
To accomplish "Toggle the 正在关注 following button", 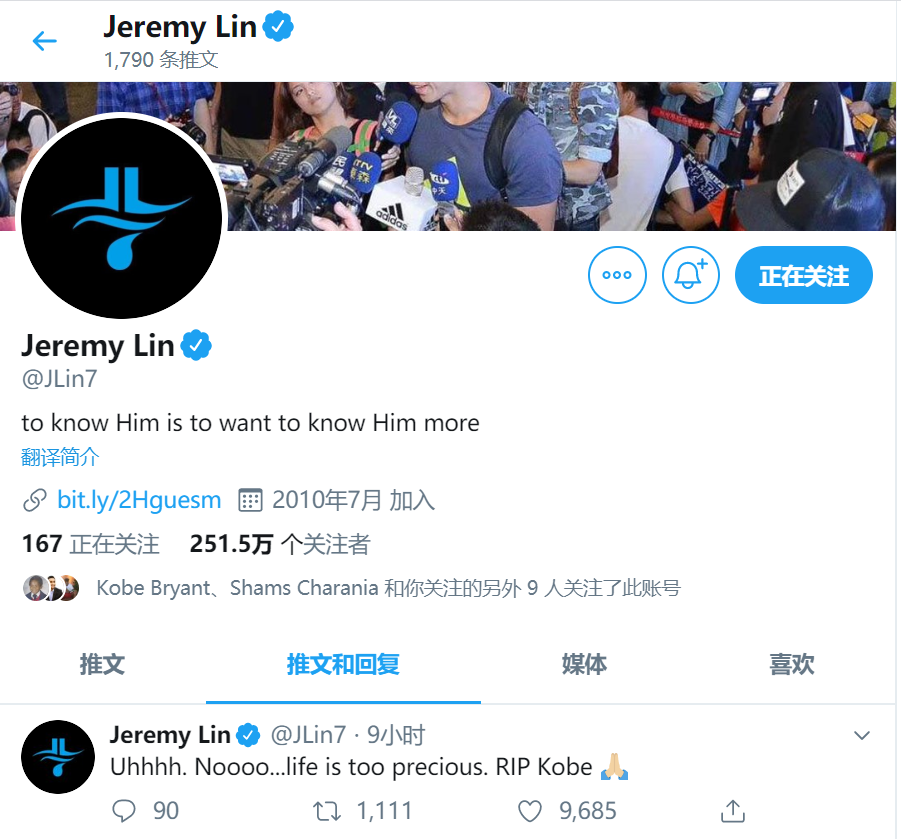I will click(804, 275).
